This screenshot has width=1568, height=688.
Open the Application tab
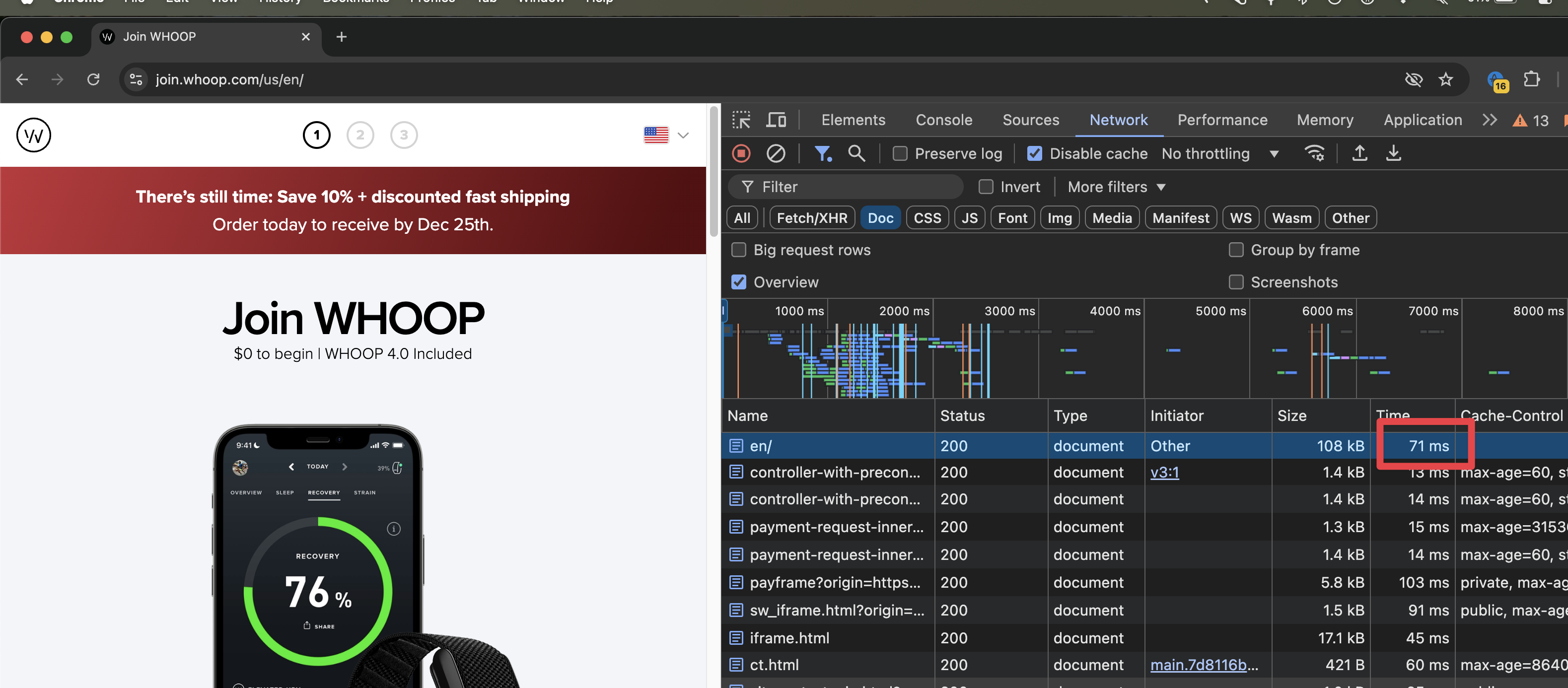pyautogui.click(x=1423, y=120)
